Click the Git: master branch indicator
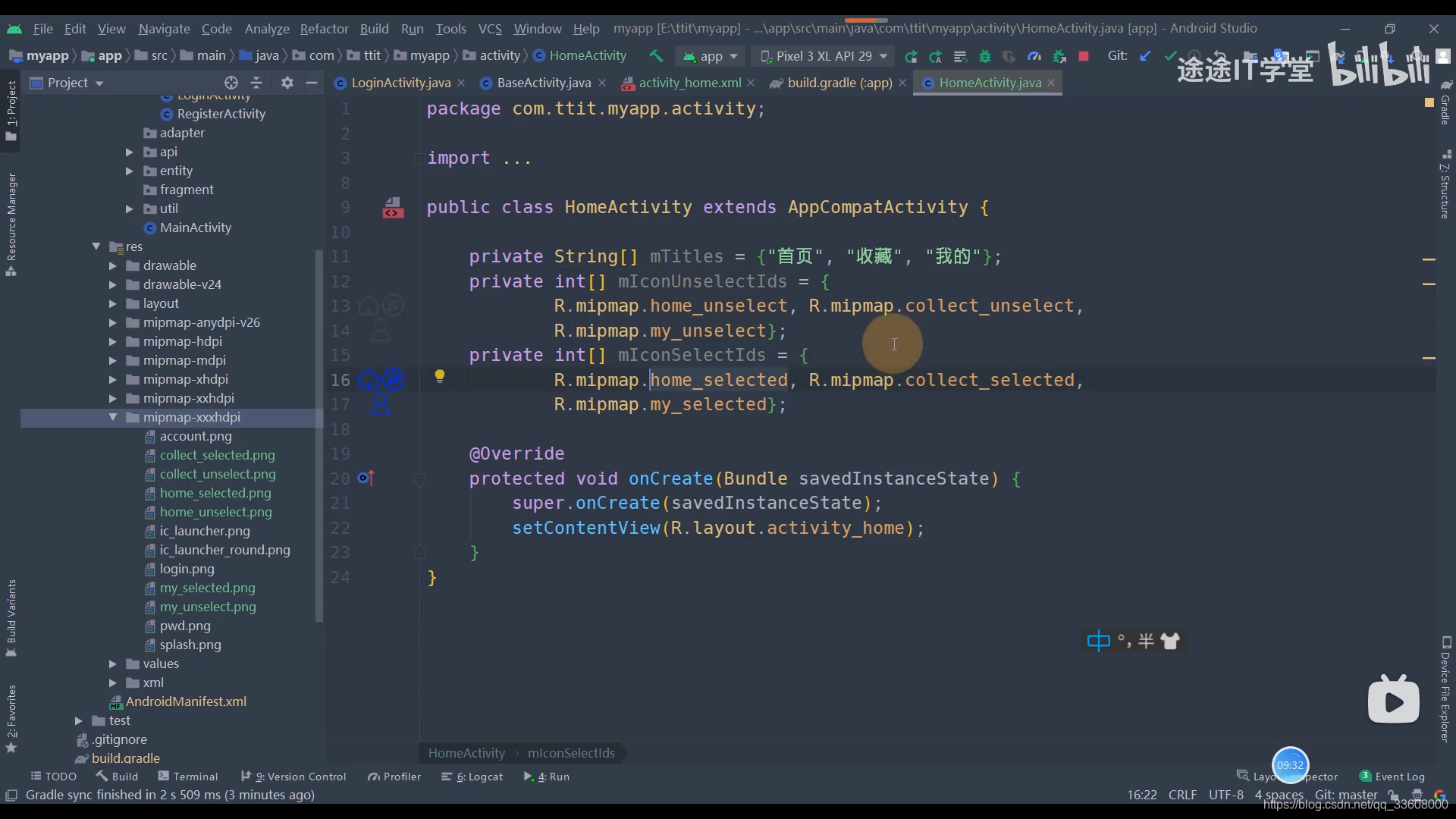The height and width of the screenshot is (819, 1456). pyautogui.click(x=1346, y=795)
